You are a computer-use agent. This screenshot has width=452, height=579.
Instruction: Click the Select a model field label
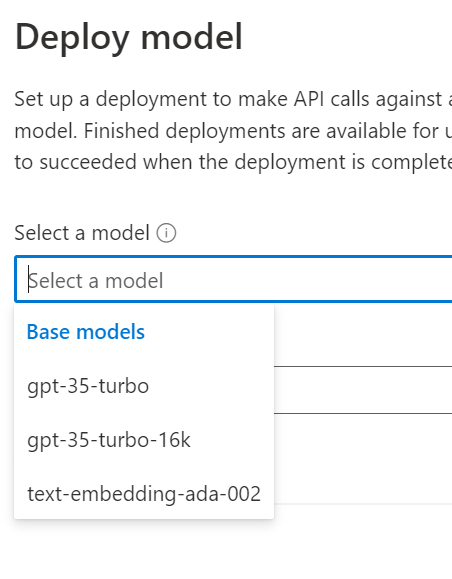pyautogui.click(x=82, y=233)
